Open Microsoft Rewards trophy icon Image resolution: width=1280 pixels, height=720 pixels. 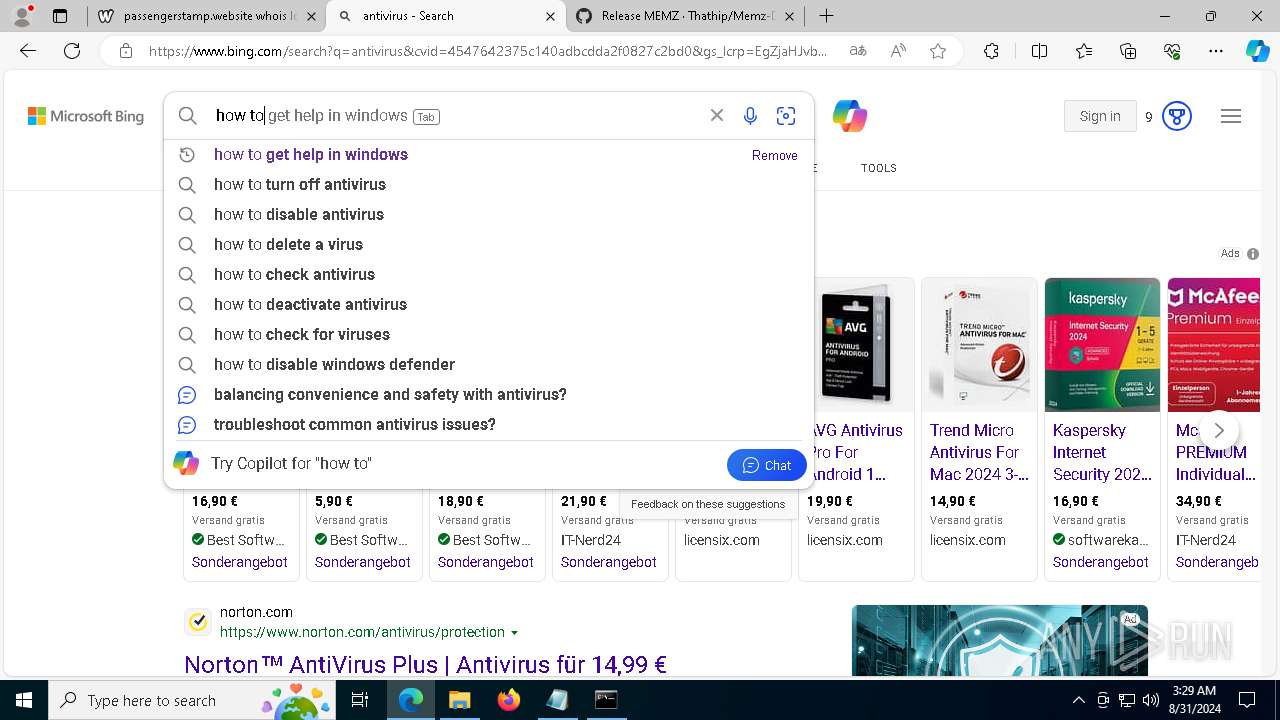1177,117
